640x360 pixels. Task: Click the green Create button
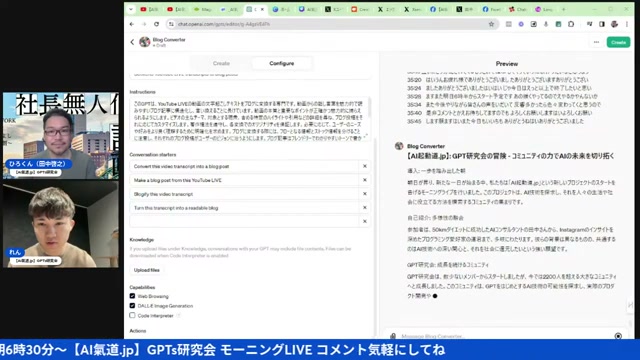[618, 42]
